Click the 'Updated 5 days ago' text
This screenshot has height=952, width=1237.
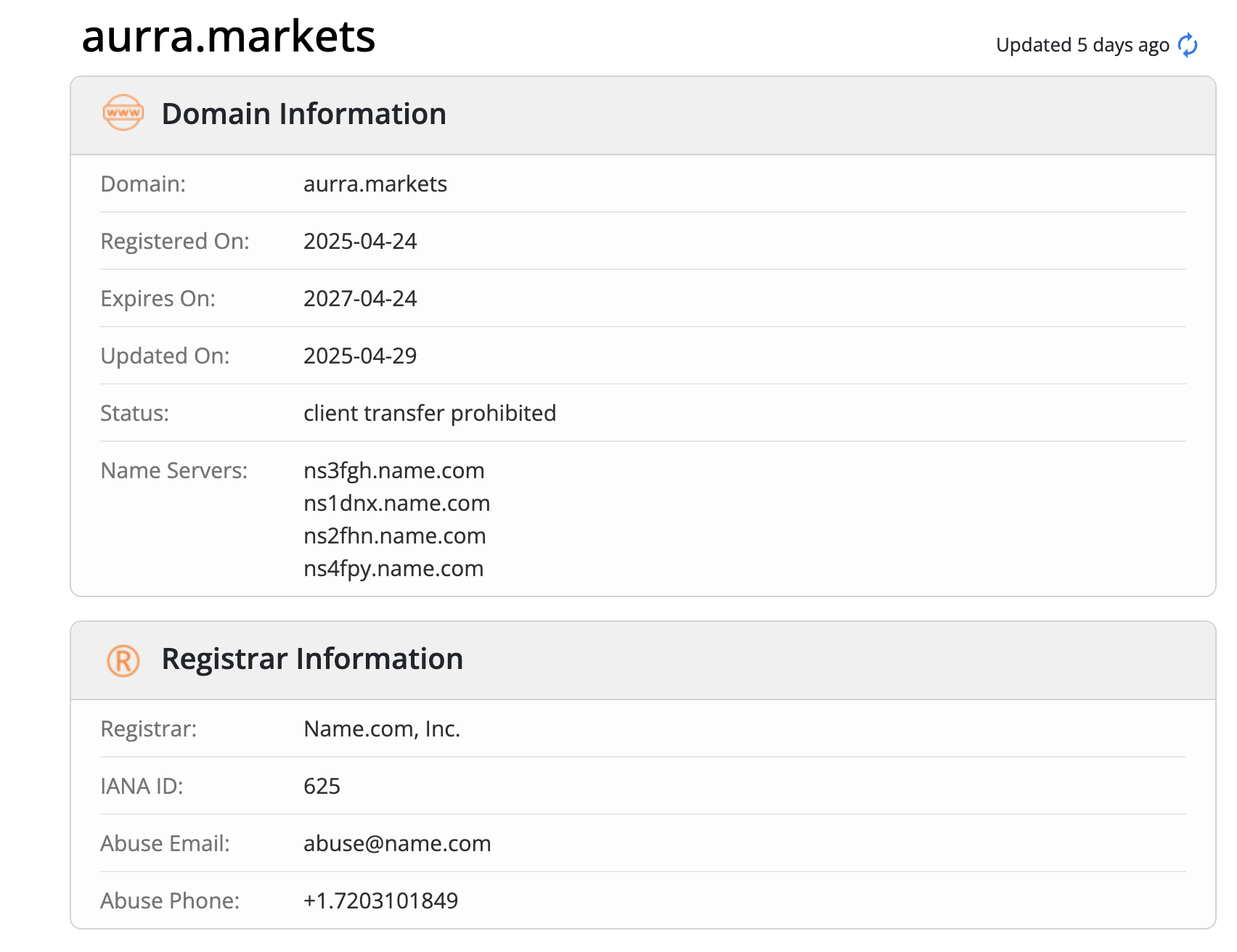(1082, 45)
